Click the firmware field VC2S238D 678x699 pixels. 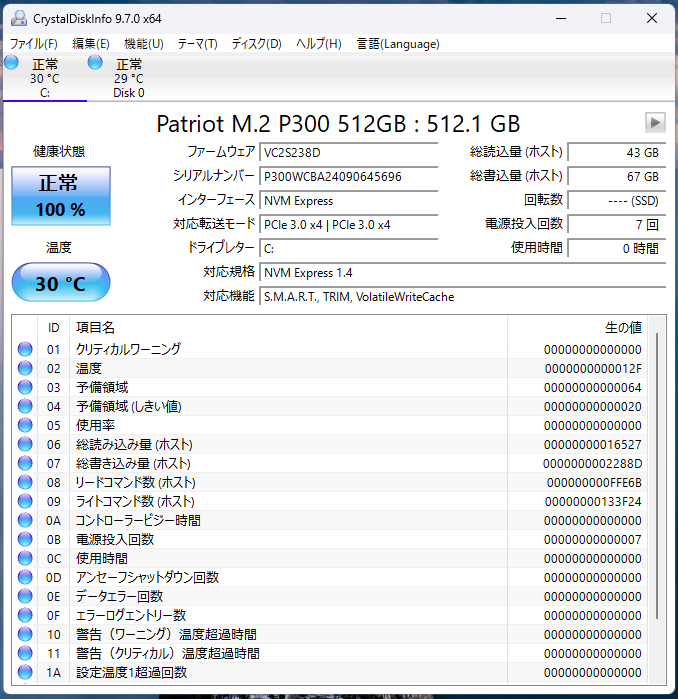pos(349,152)
